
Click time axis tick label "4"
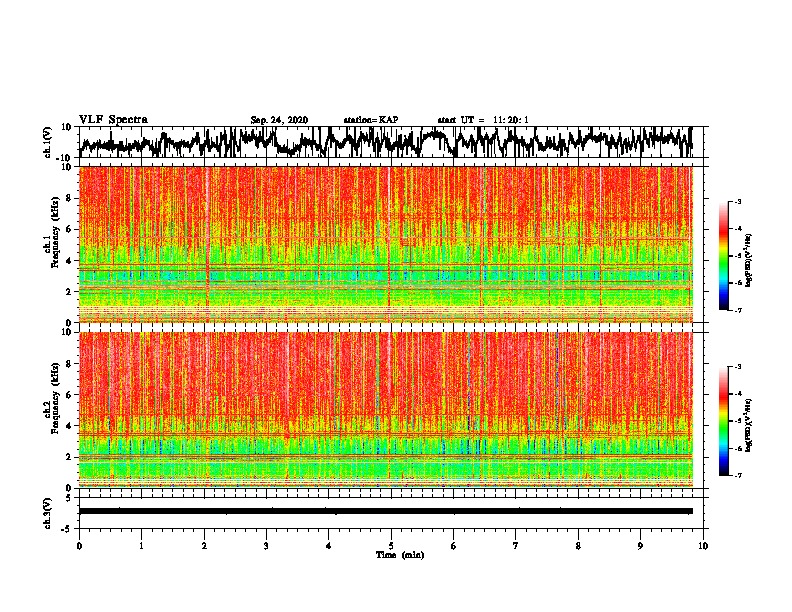(329, 546)
